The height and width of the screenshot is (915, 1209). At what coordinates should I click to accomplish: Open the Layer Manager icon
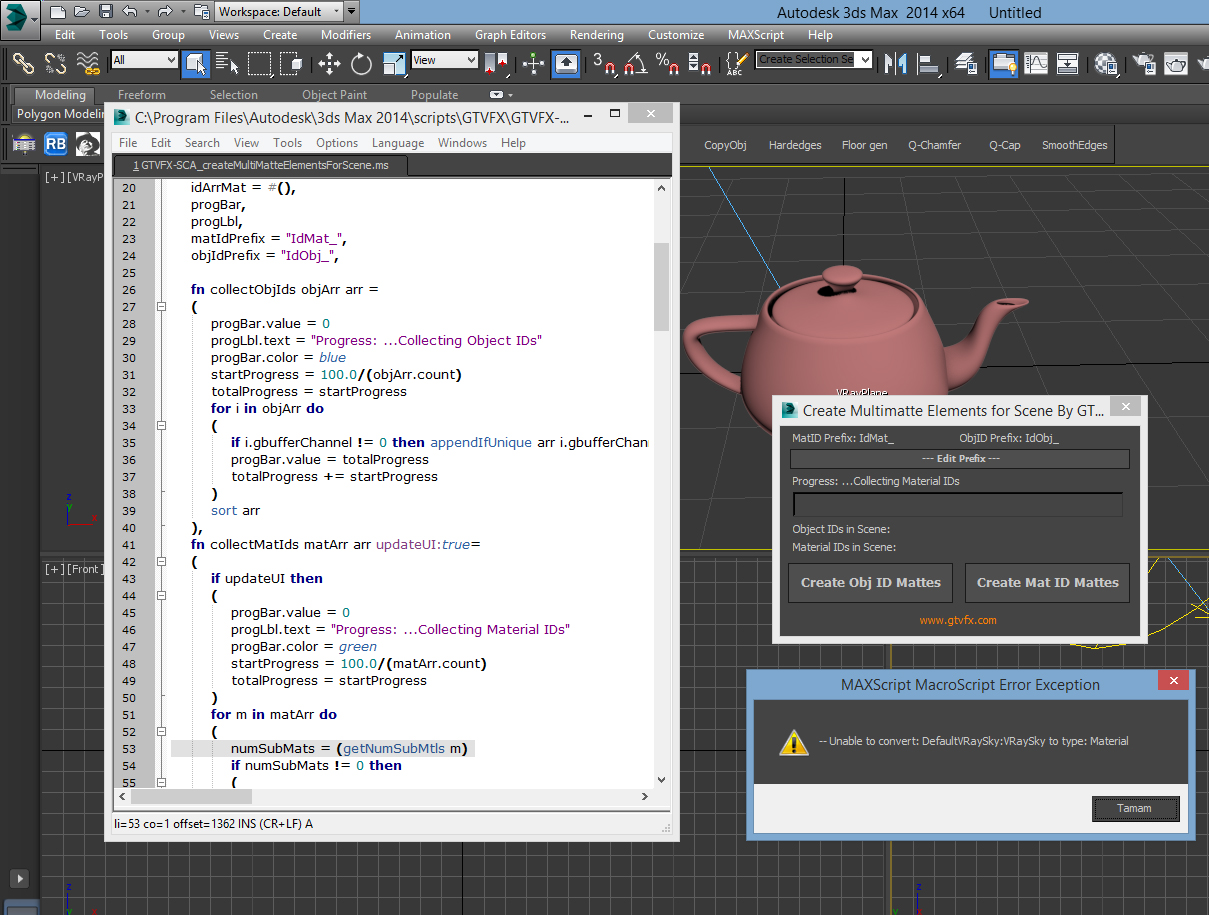(966, 64)
